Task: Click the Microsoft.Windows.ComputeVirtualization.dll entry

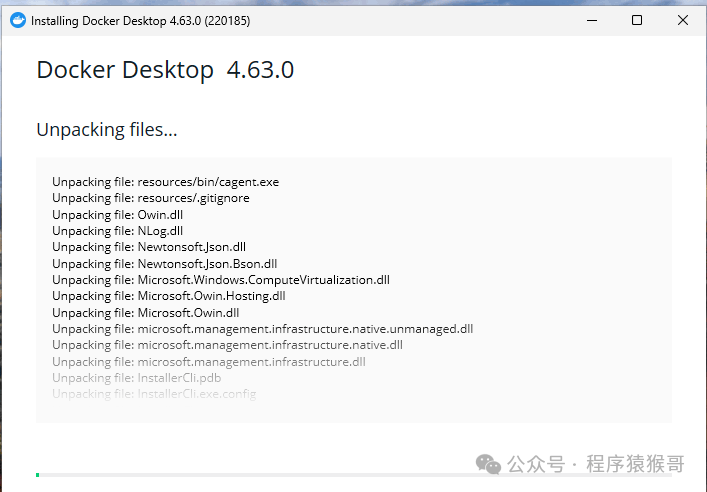Action: click(x=221, y=280)
